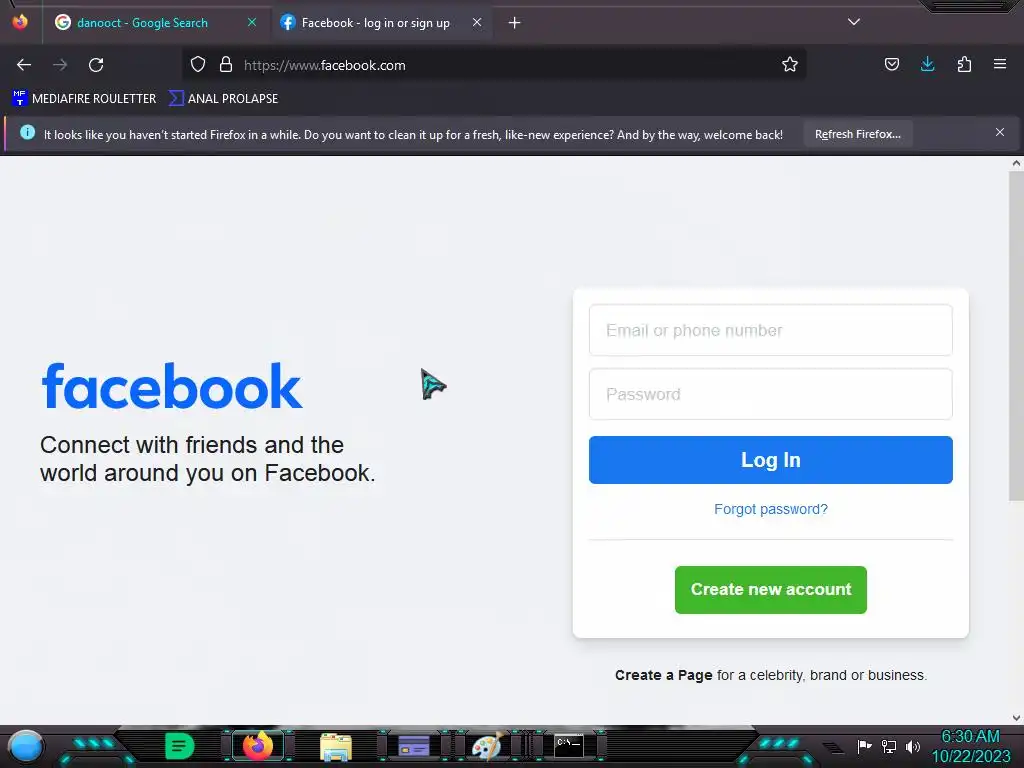Bookmark this page with the star
This screenshot has width=1024, height=768.
pos(790,65)
